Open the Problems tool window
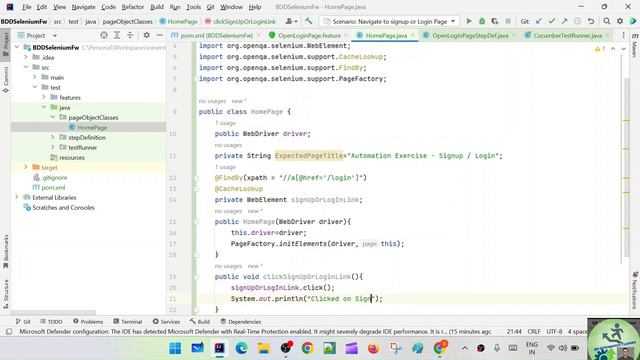This screenshot has width=640, height=360. [x=88, y=322]
